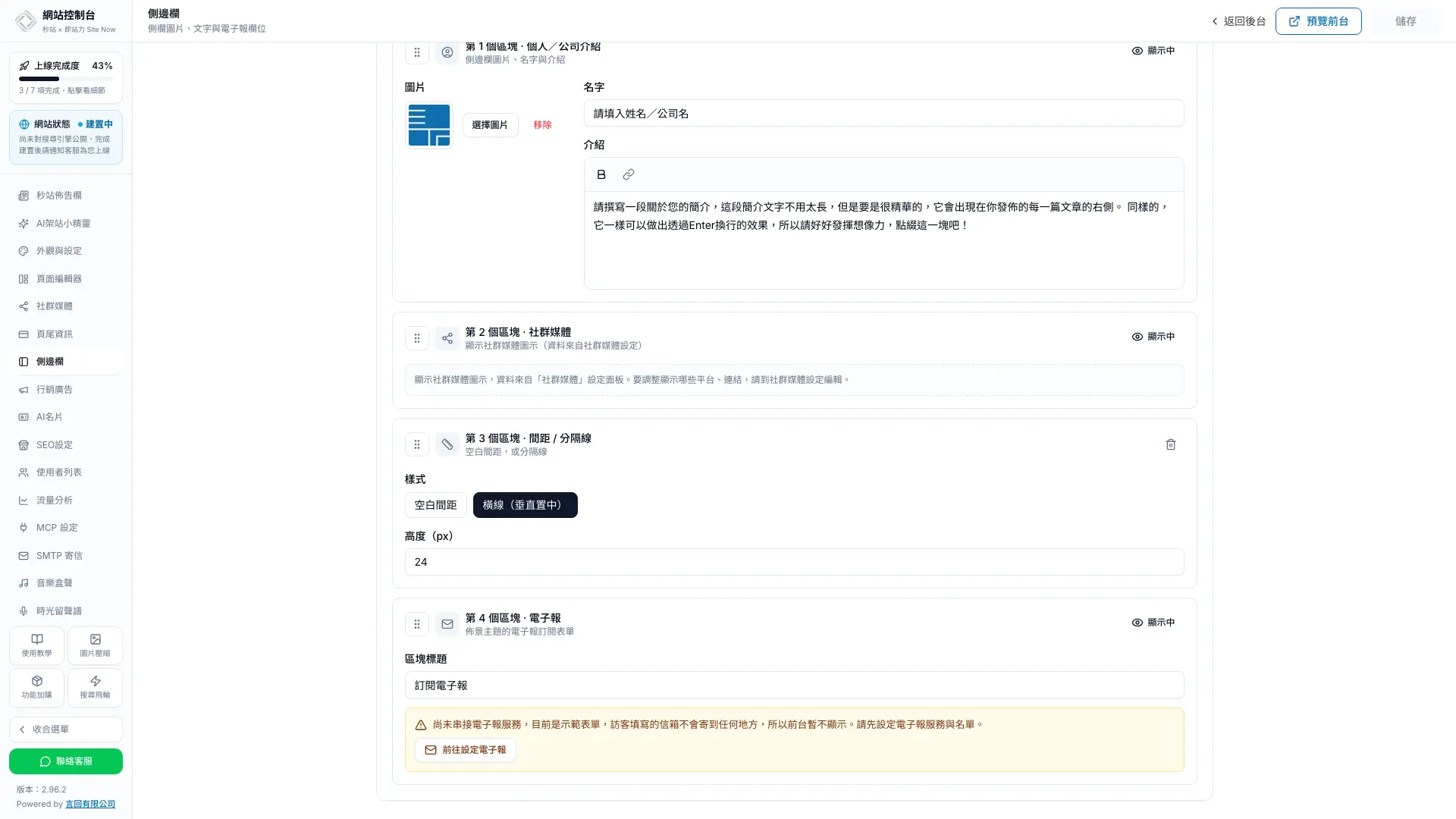
Task: Select the 空白間距 style option
Action: coord(436,505)
